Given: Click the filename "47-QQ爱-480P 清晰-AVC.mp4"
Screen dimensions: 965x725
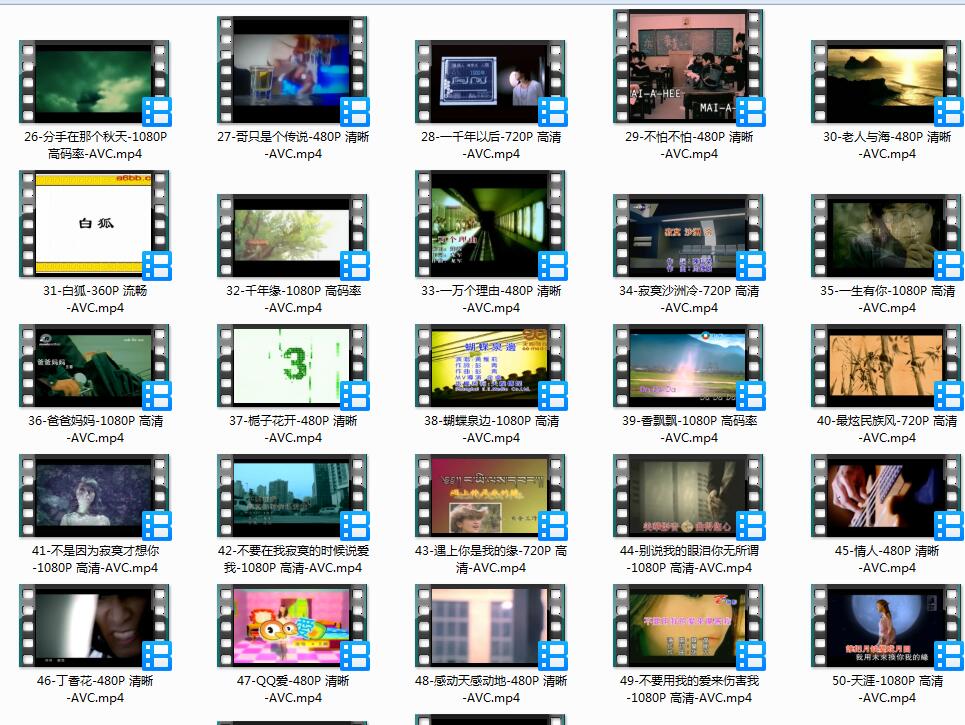Looking at the screenshot, I should [293, 689].
